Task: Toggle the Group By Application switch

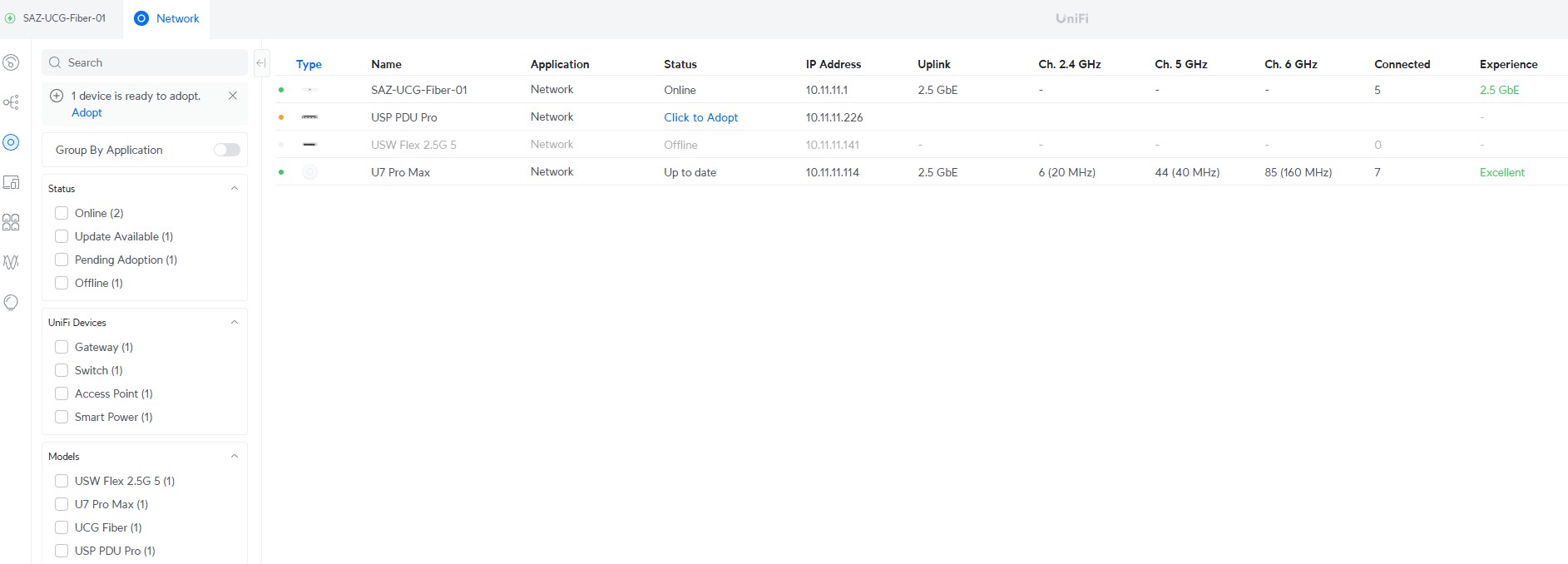Action: 226,150
